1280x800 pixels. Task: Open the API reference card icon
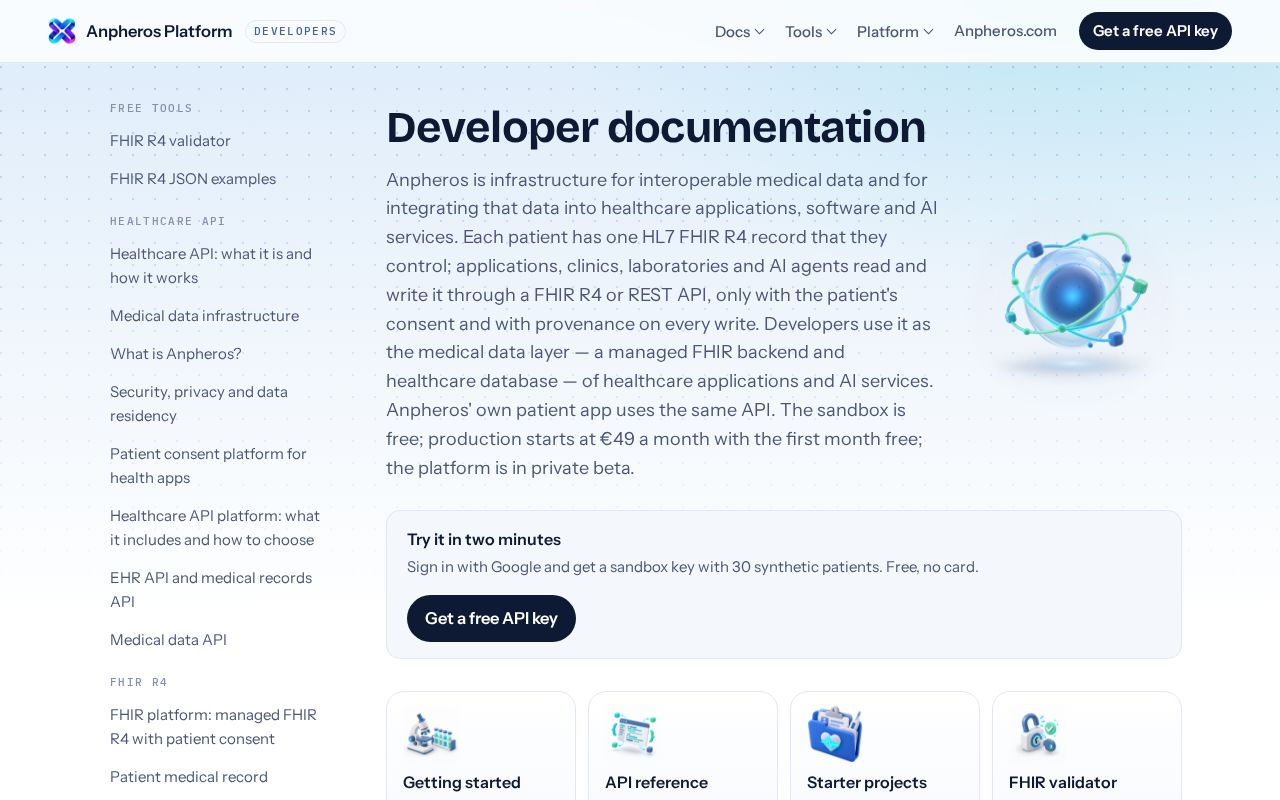[633, 734]
